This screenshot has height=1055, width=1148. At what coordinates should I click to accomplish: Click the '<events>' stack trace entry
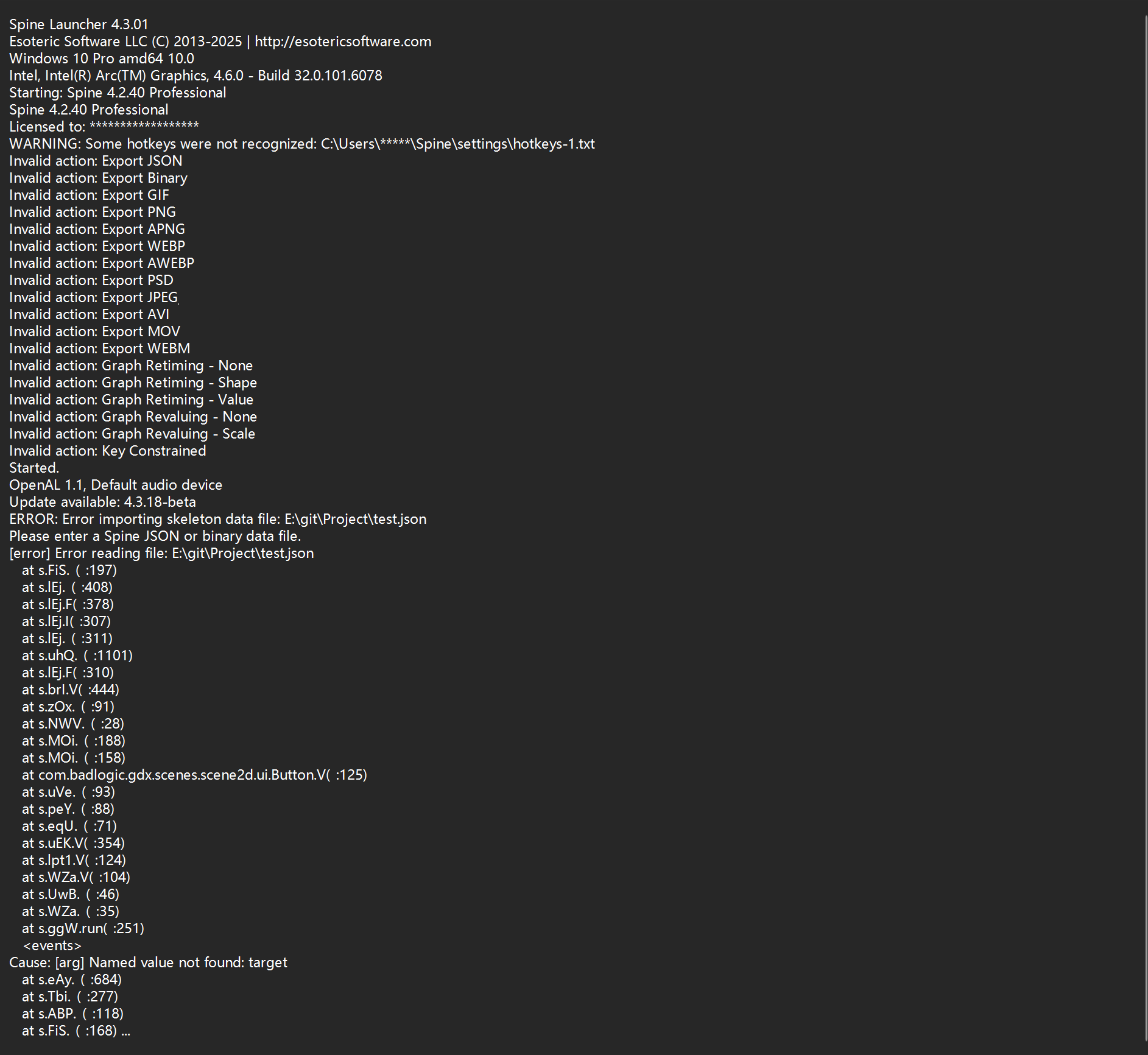pos(52,945)
